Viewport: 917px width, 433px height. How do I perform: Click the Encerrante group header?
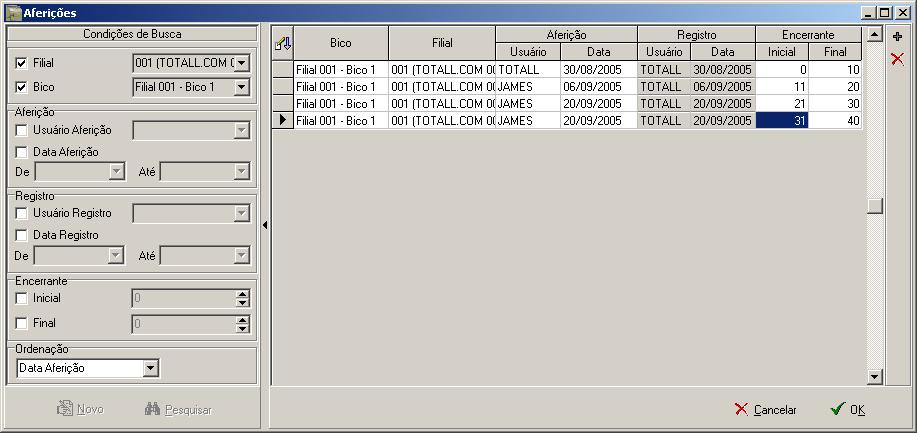tap(808, 35)
